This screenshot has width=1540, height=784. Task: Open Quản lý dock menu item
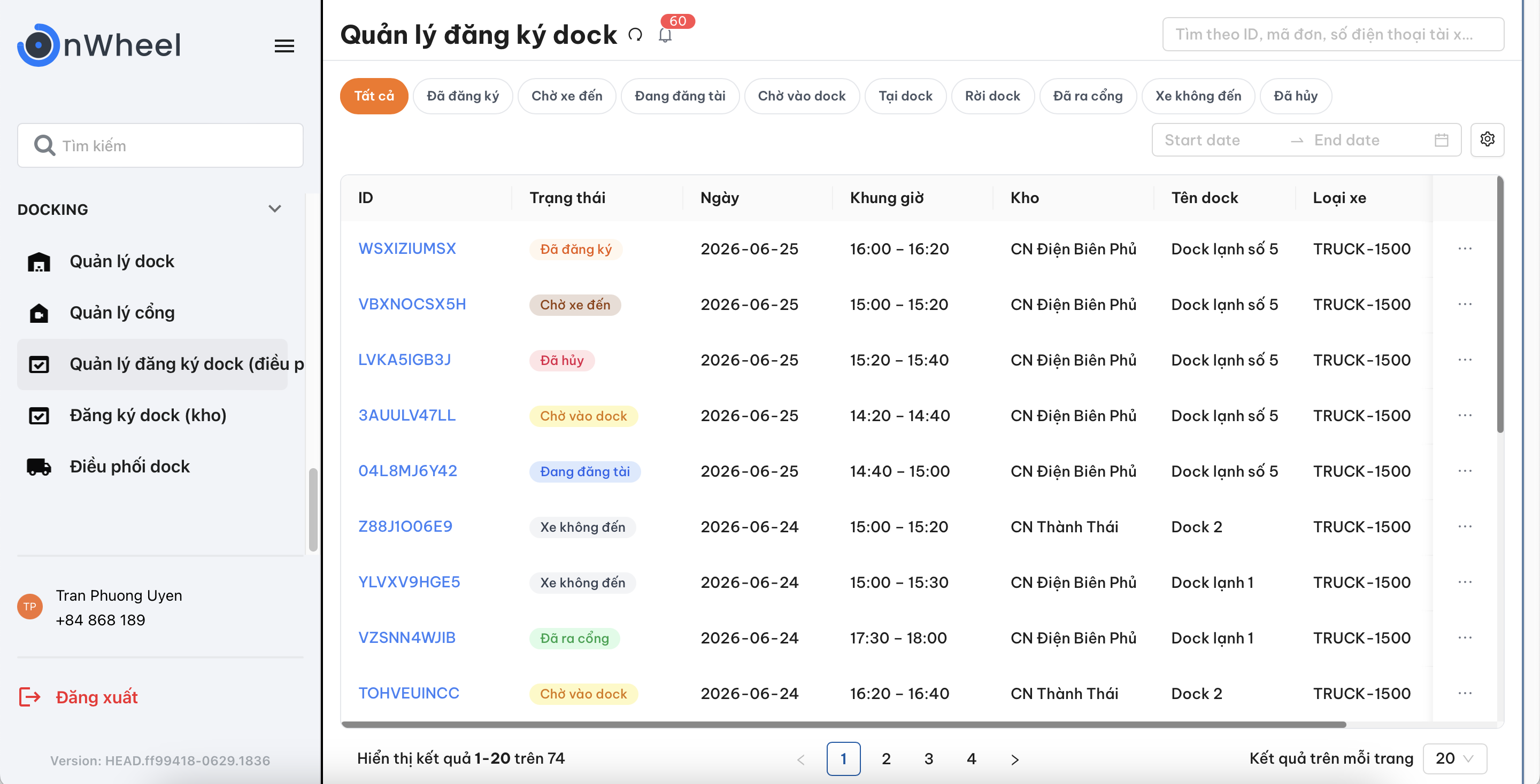pos(152,262)
